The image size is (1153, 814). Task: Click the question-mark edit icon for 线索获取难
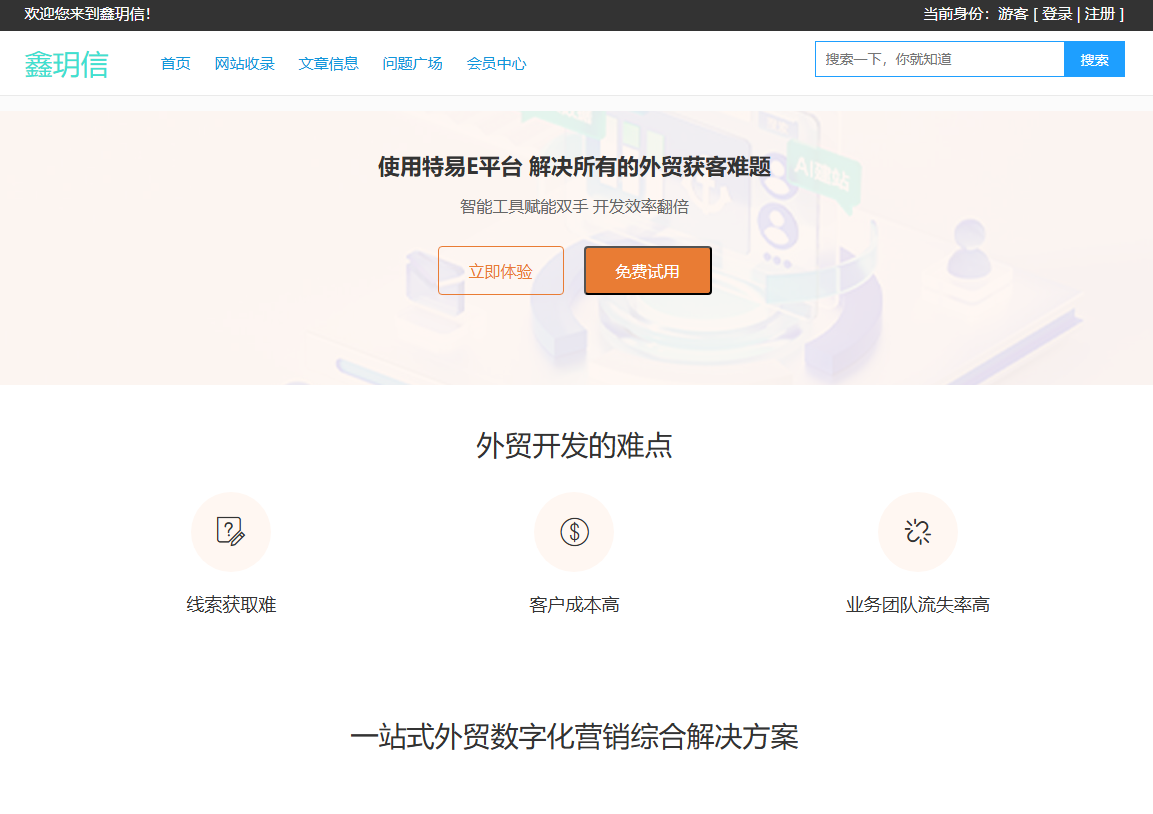pyautogui.click(x=231, y=531)
